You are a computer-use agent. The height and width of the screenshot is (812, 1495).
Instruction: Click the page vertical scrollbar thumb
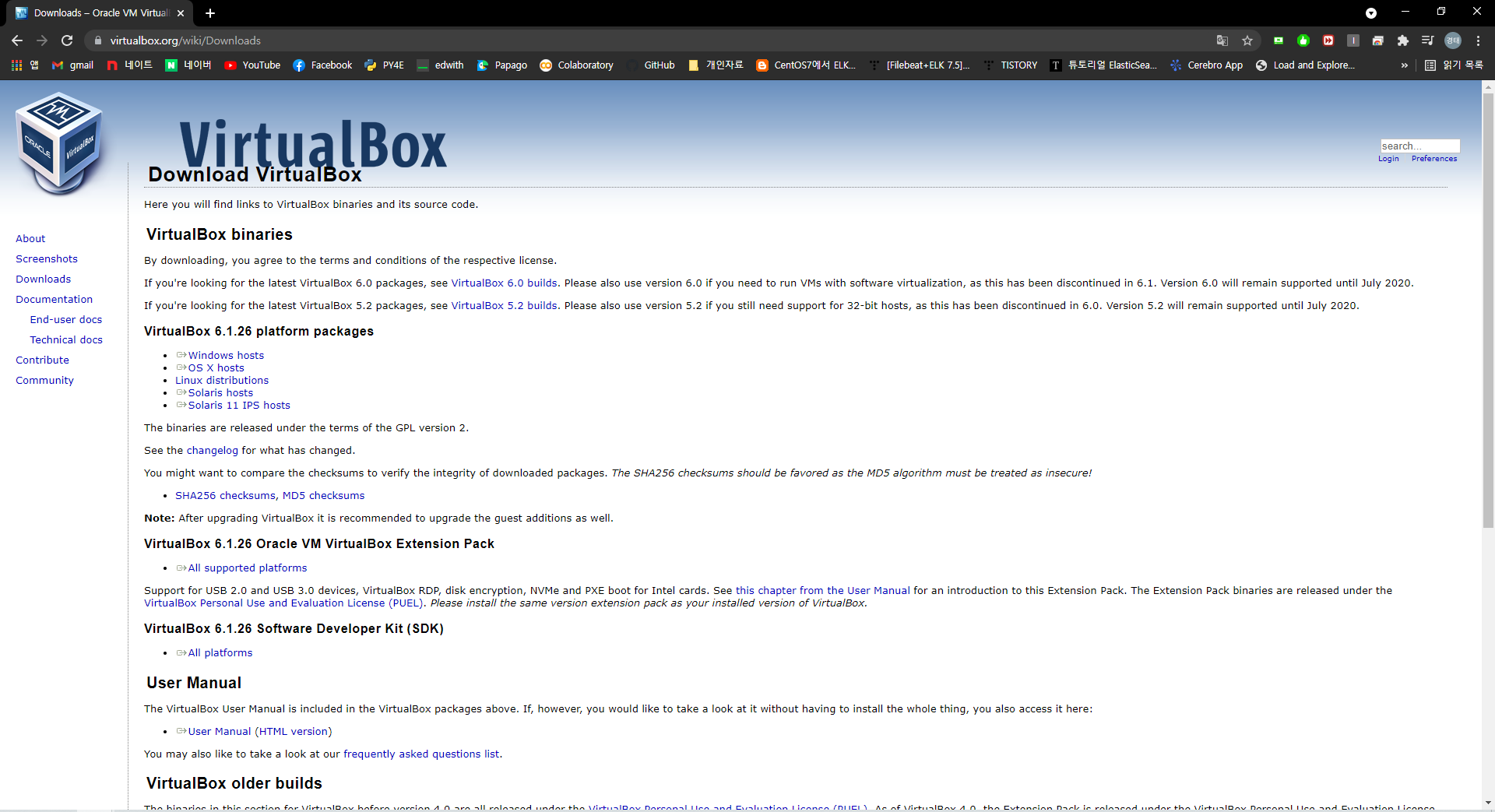click(x=1488, y=310)
